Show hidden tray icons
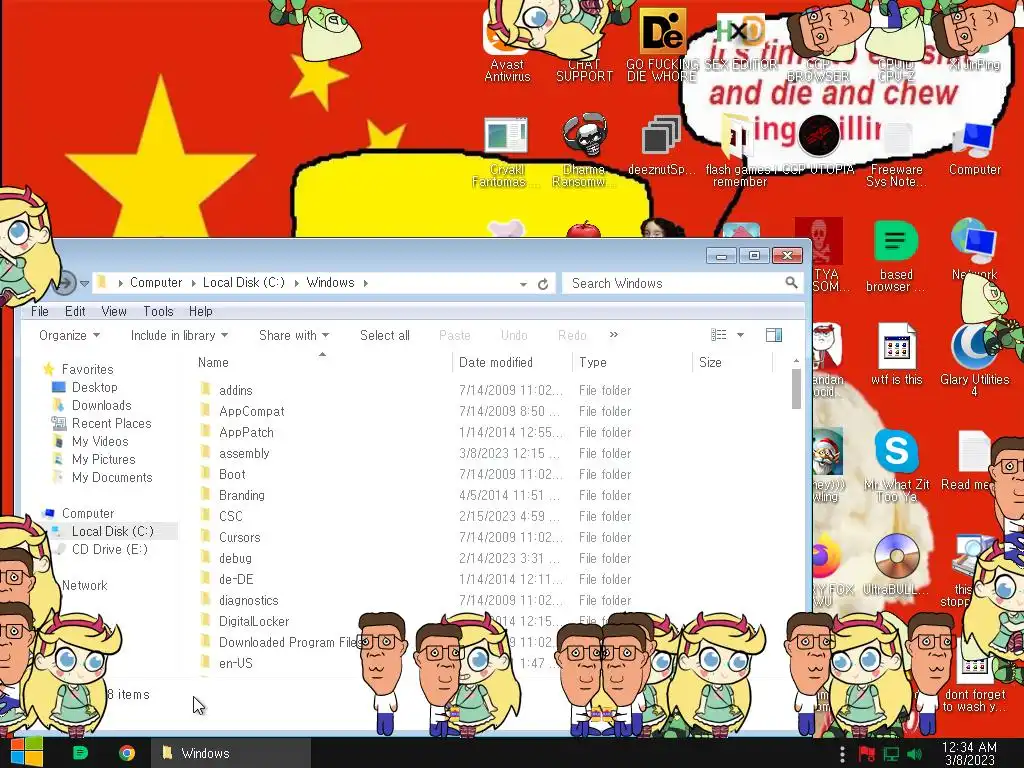Image resolution: width=1024 pixels, height=768 pixels. click(842, 754)
